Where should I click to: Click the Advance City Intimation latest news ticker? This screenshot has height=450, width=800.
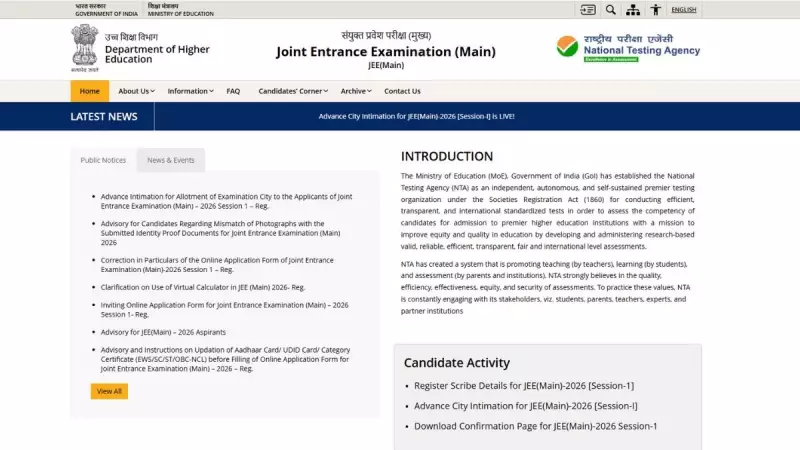[416, 116]
